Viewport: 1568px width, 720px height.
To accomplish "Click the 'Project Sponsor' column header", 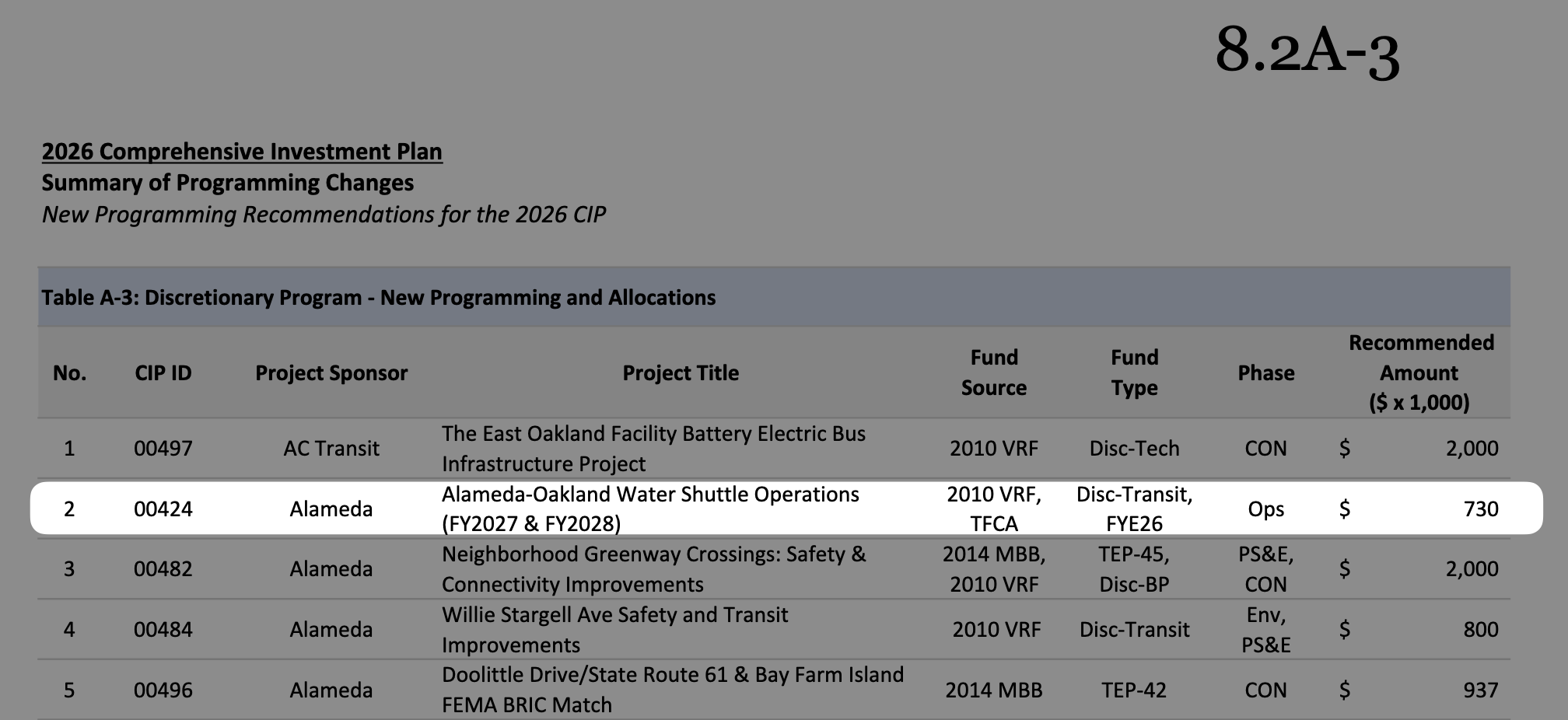I will 331,372.
